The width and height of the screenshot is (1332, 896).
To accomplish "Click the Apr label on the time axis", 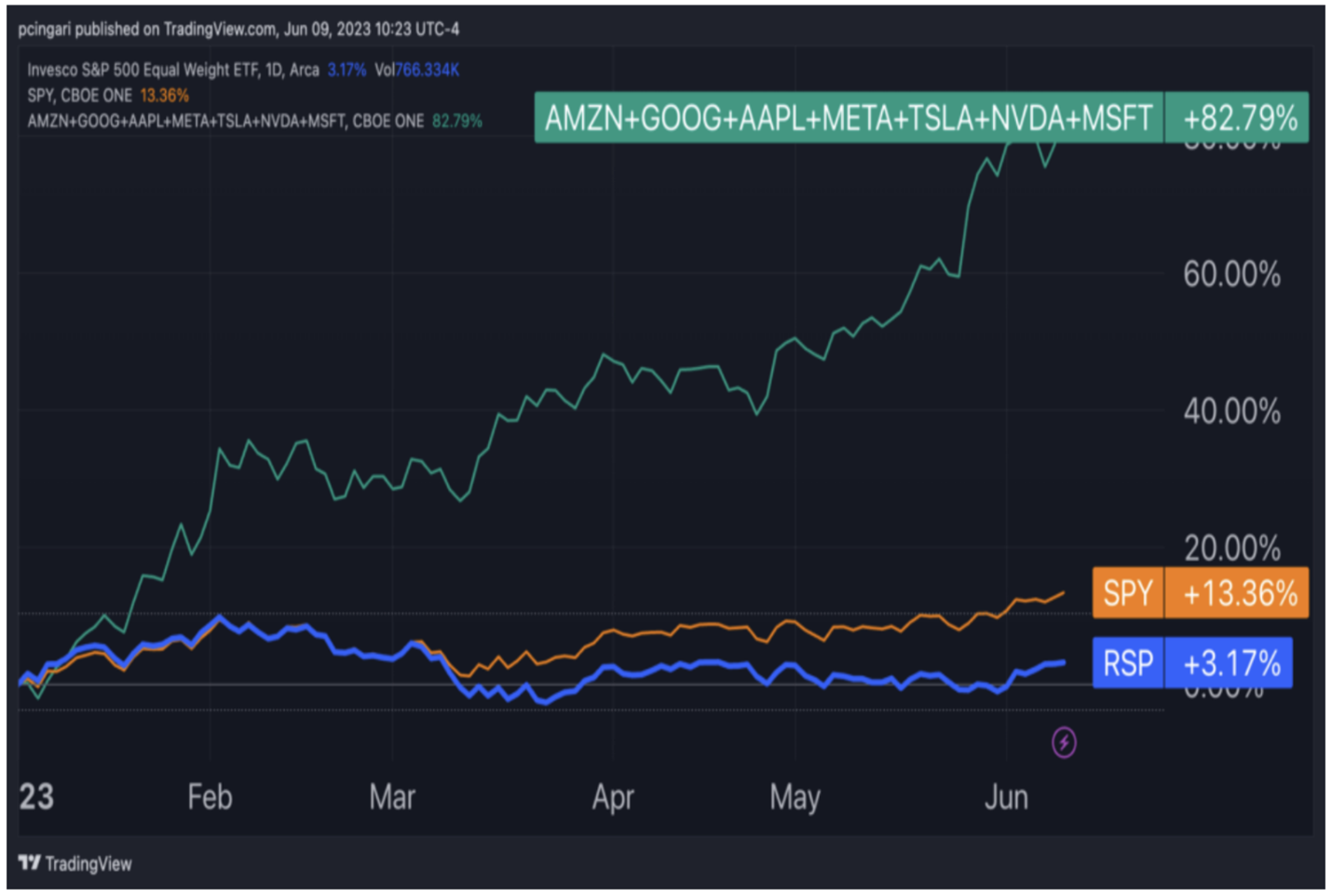I will [x=613, y=797].
